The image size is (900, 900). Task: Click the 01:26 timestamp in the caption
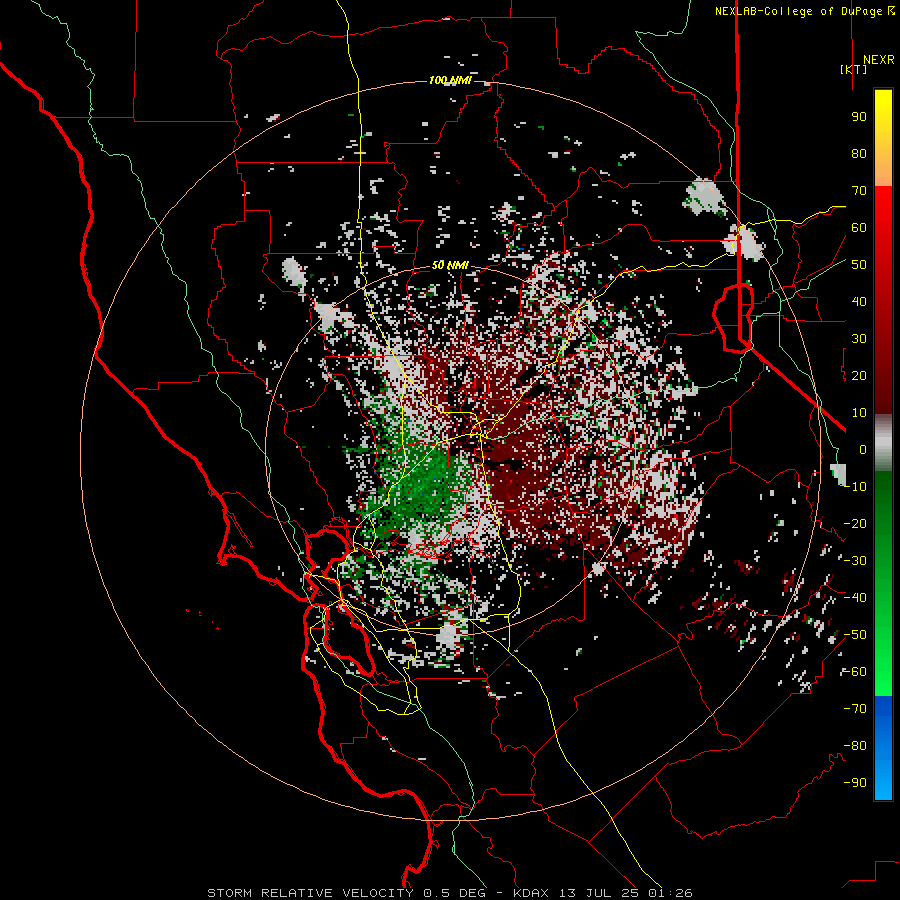pos(671,893)
